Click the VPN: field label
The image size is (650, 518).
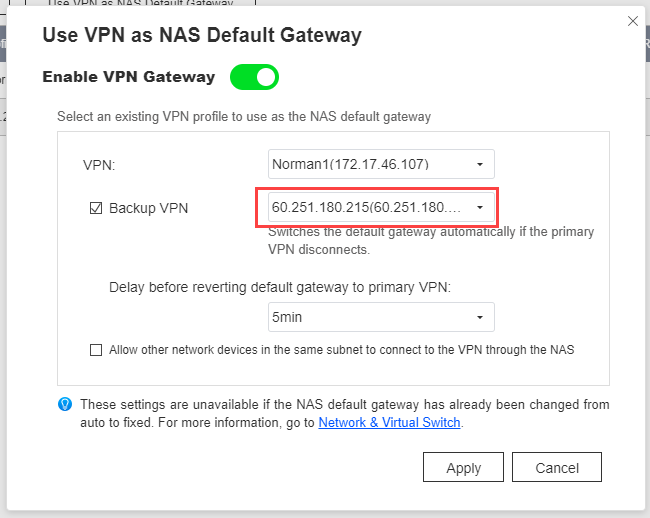coord(99,165)
